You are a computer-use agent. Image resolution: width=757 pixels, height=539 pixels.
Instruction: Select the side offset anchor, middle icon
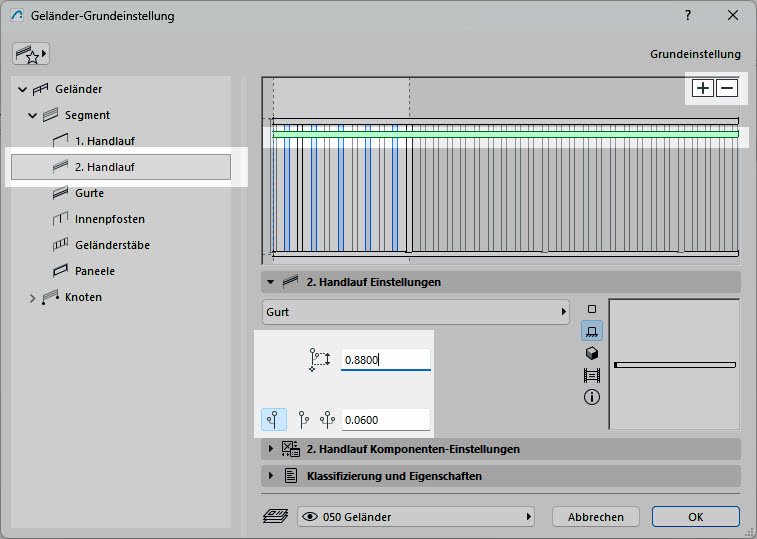point(304,420)
